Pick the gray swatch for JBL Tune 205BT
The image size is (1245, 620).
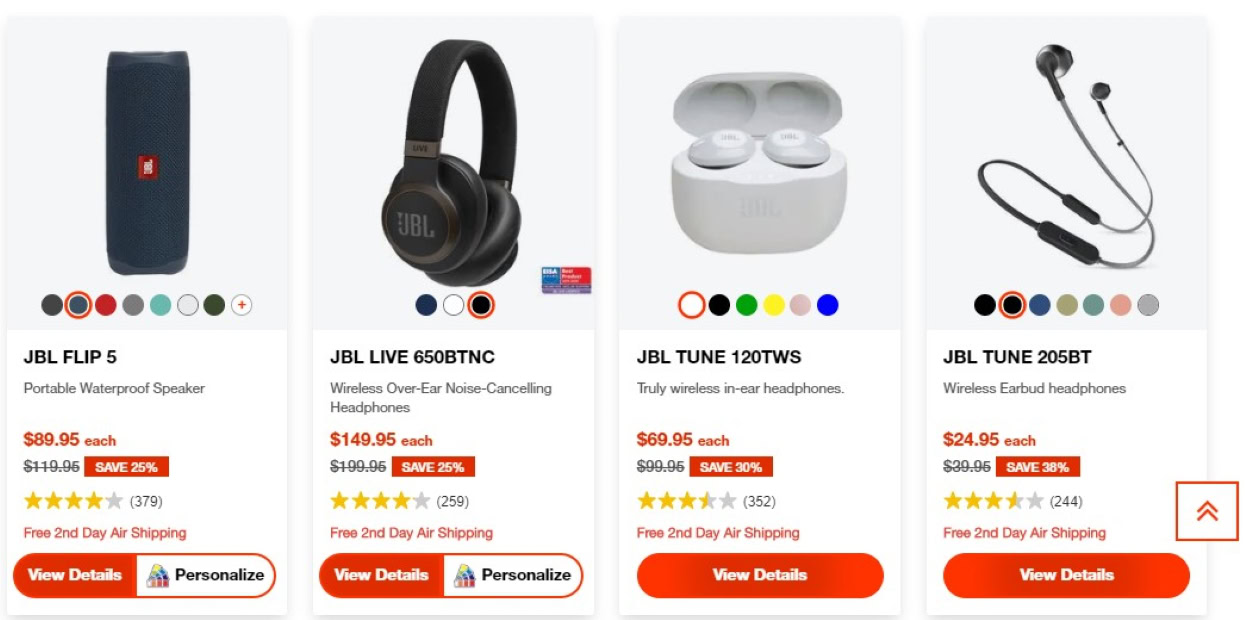[1148, 305]
